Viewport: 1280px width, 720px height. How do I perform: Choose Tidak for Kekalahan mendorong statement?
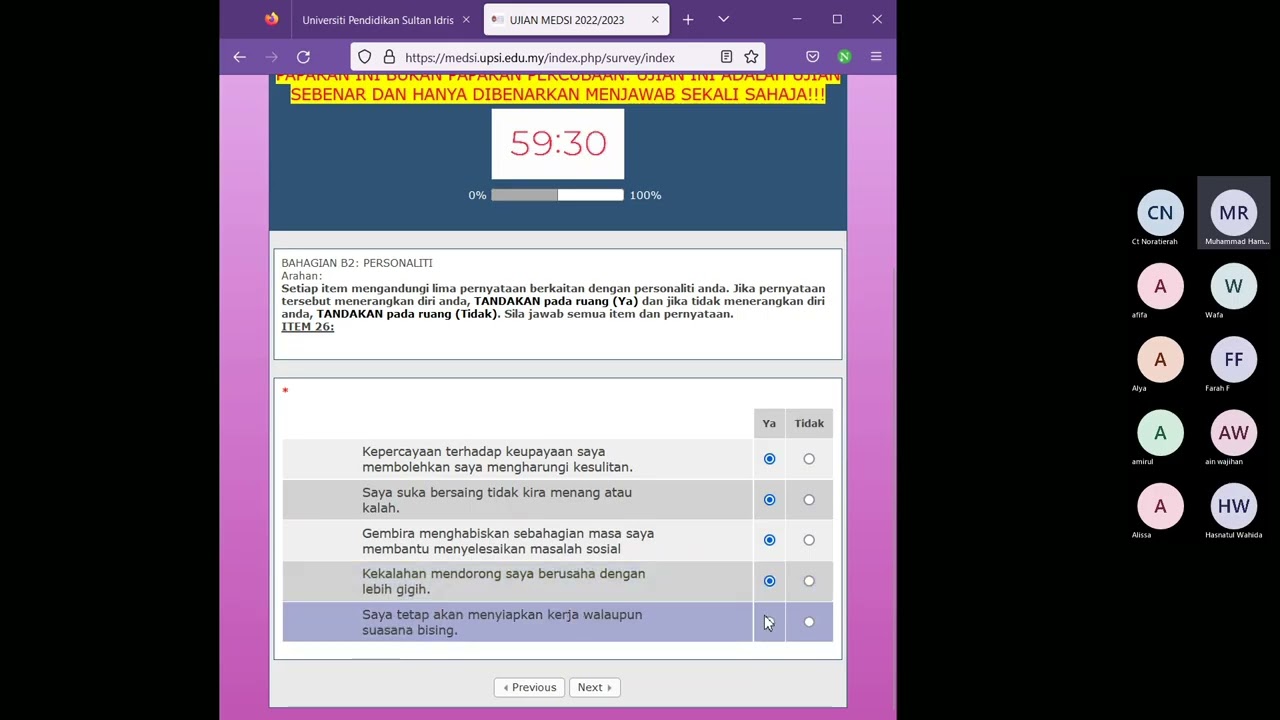pyautogui.click(x=809, y=581)
